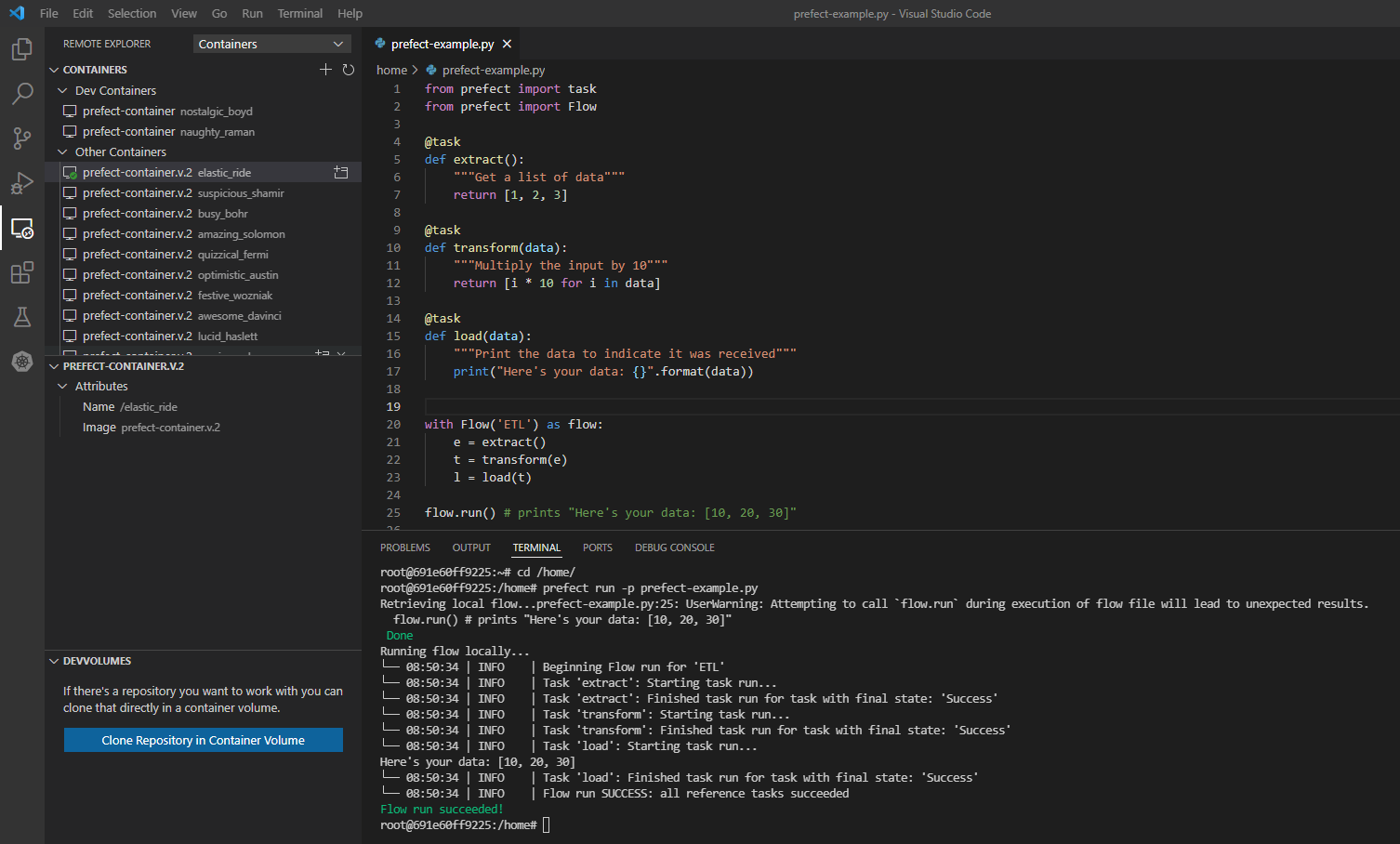Image resolution: width=1400 pixels, height=844 pixels.
Task: Collapse the CONTAINERS section
Action: coord(54,70)
